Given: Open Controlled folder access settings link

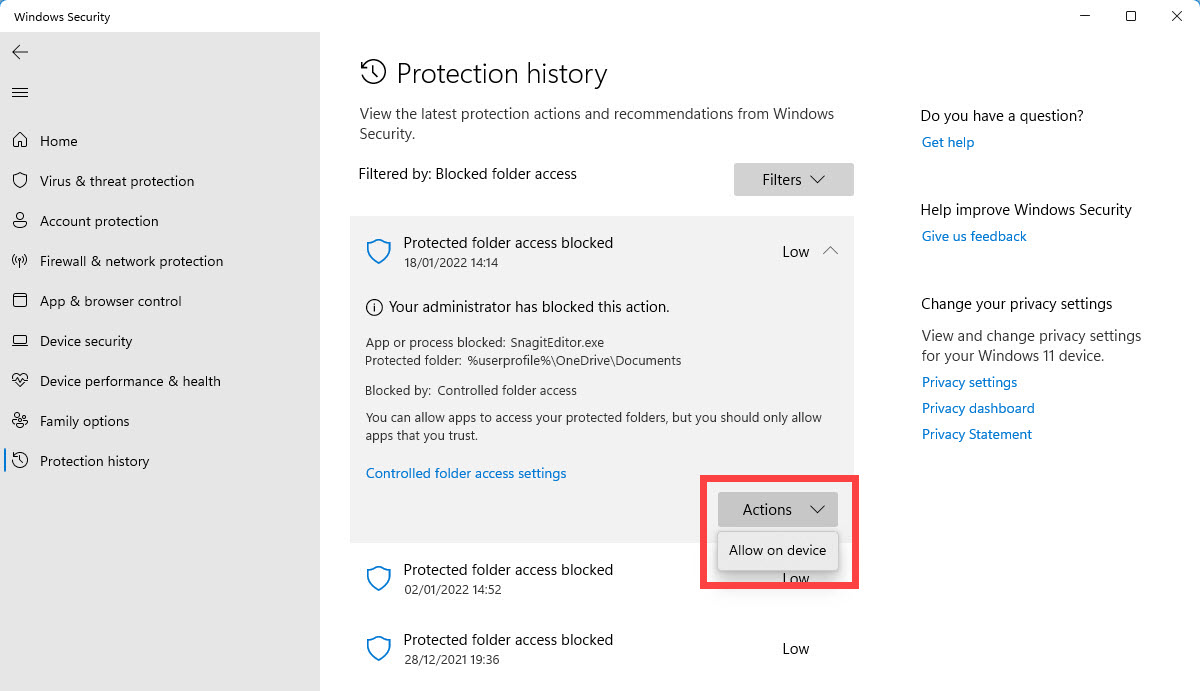Looking at the screenshot, I should coord(466,474).
